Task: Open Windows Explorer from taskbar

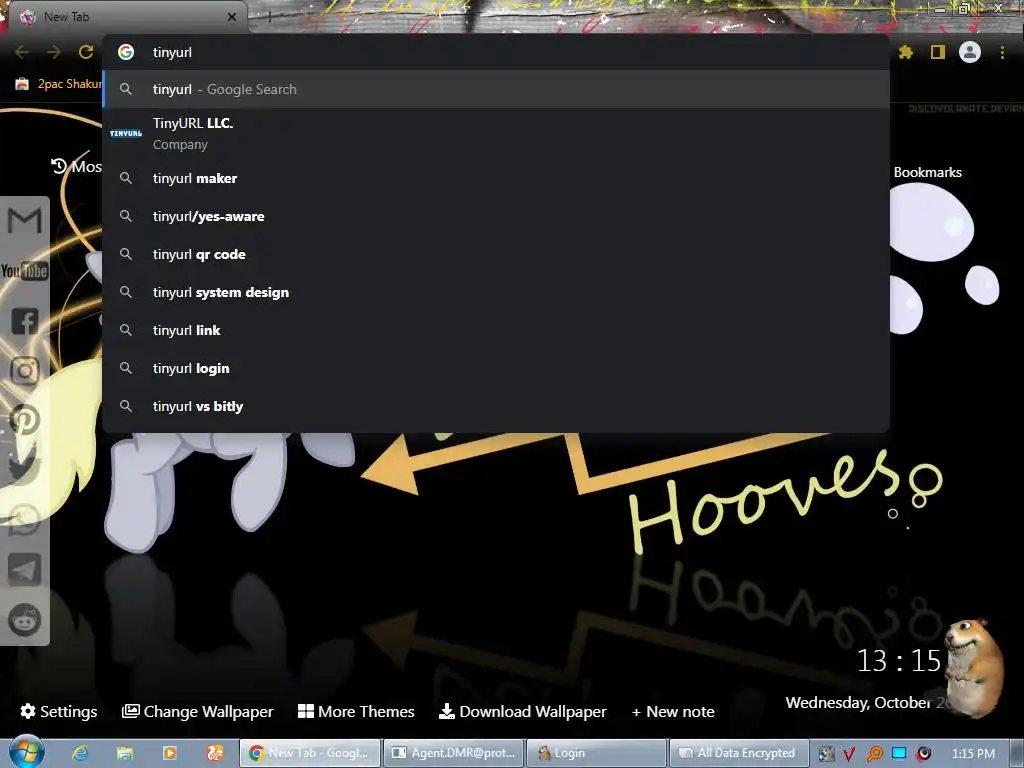Action: (125, 753)
